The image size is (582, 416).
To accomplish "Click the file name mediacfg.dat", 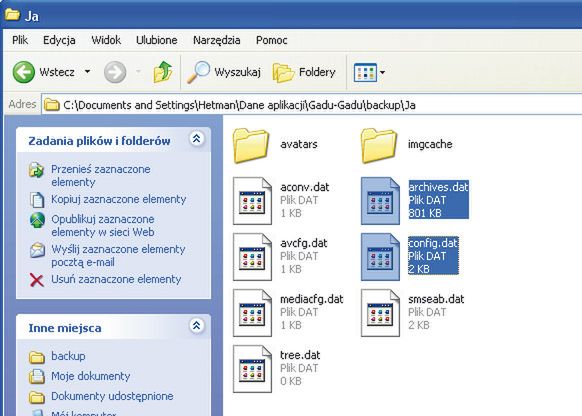I will click(x=312, y=299).
